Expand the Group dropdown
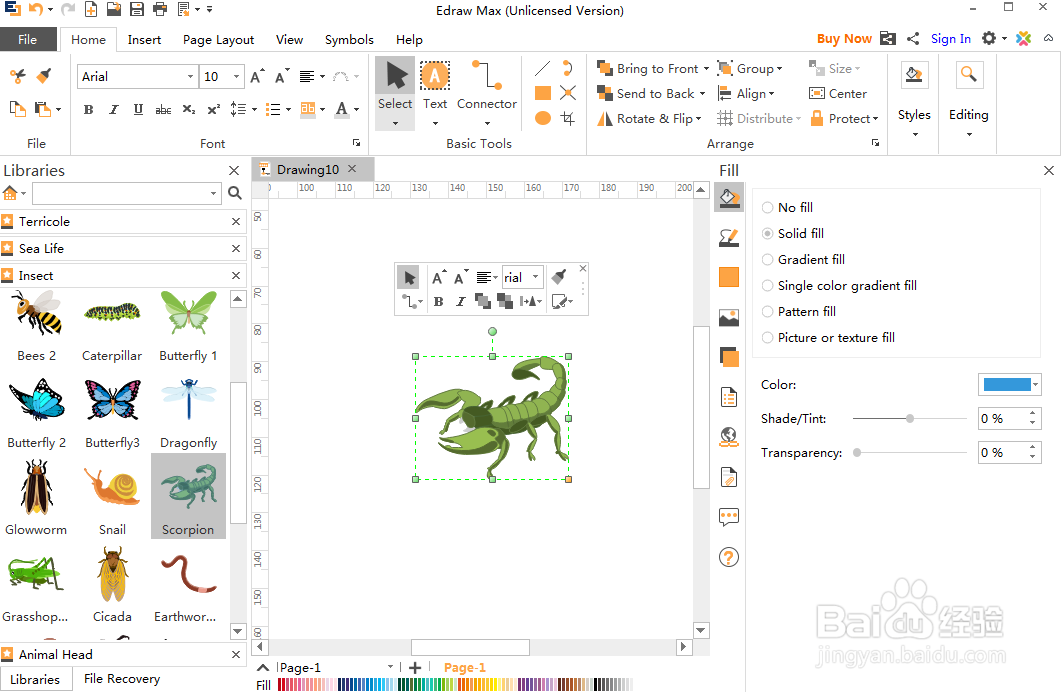This screenshot has width=1064, height=692. [780, 69]
